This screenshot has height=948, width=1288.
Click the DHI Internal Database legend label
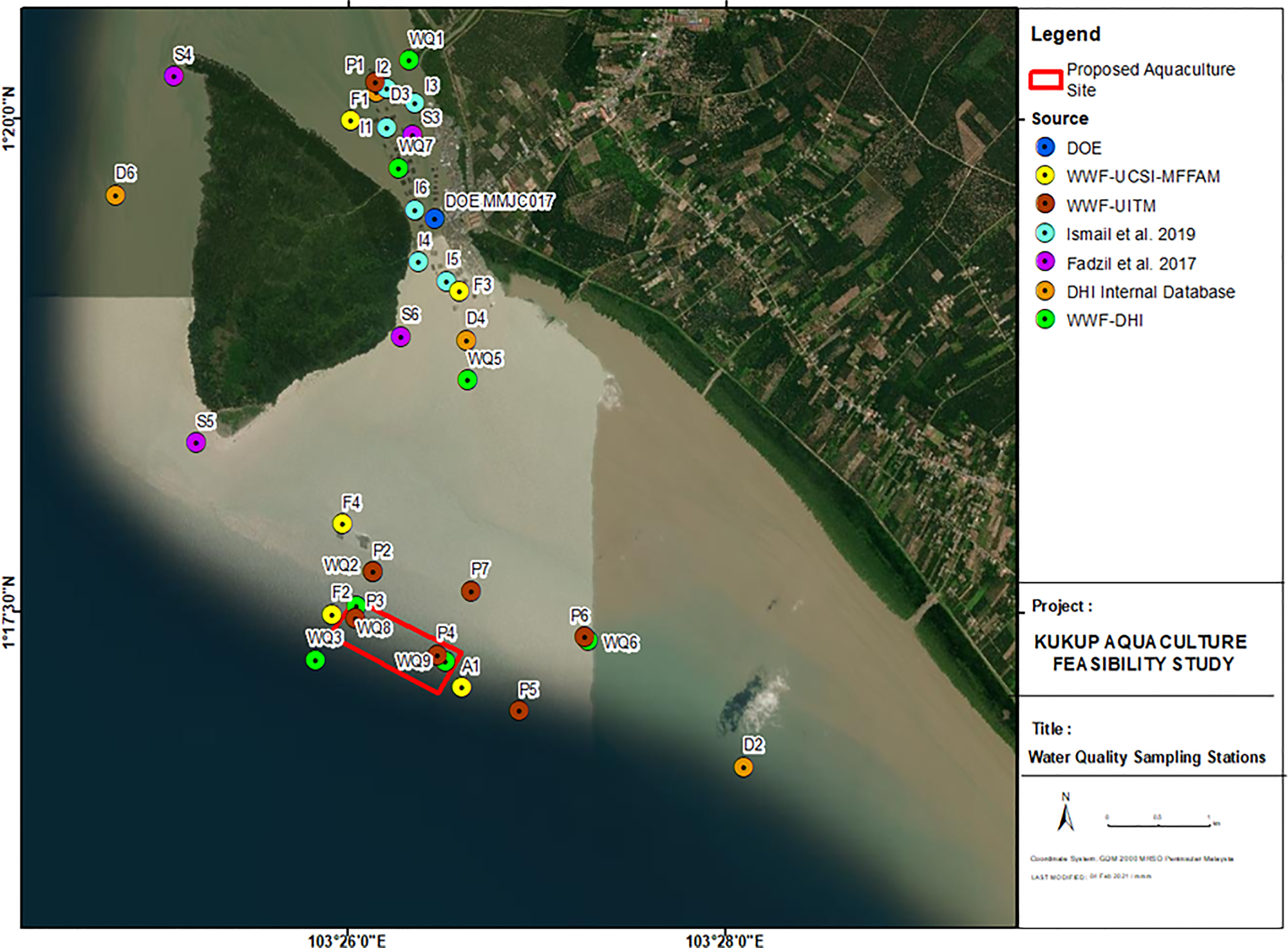[1150, 291]
